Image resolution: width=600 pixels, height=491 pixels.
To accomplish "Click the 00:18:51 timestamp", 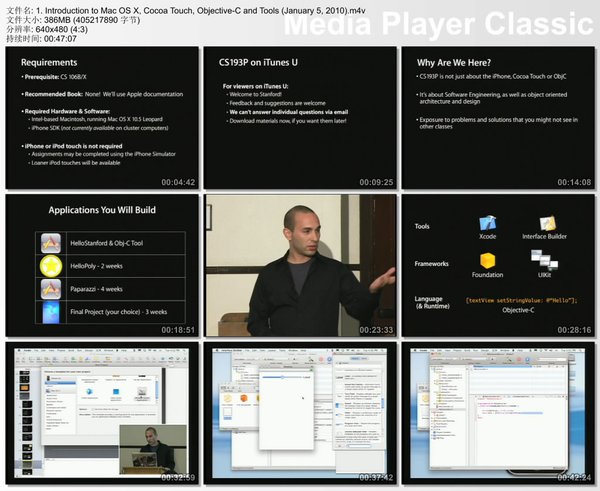I will 178,330.
